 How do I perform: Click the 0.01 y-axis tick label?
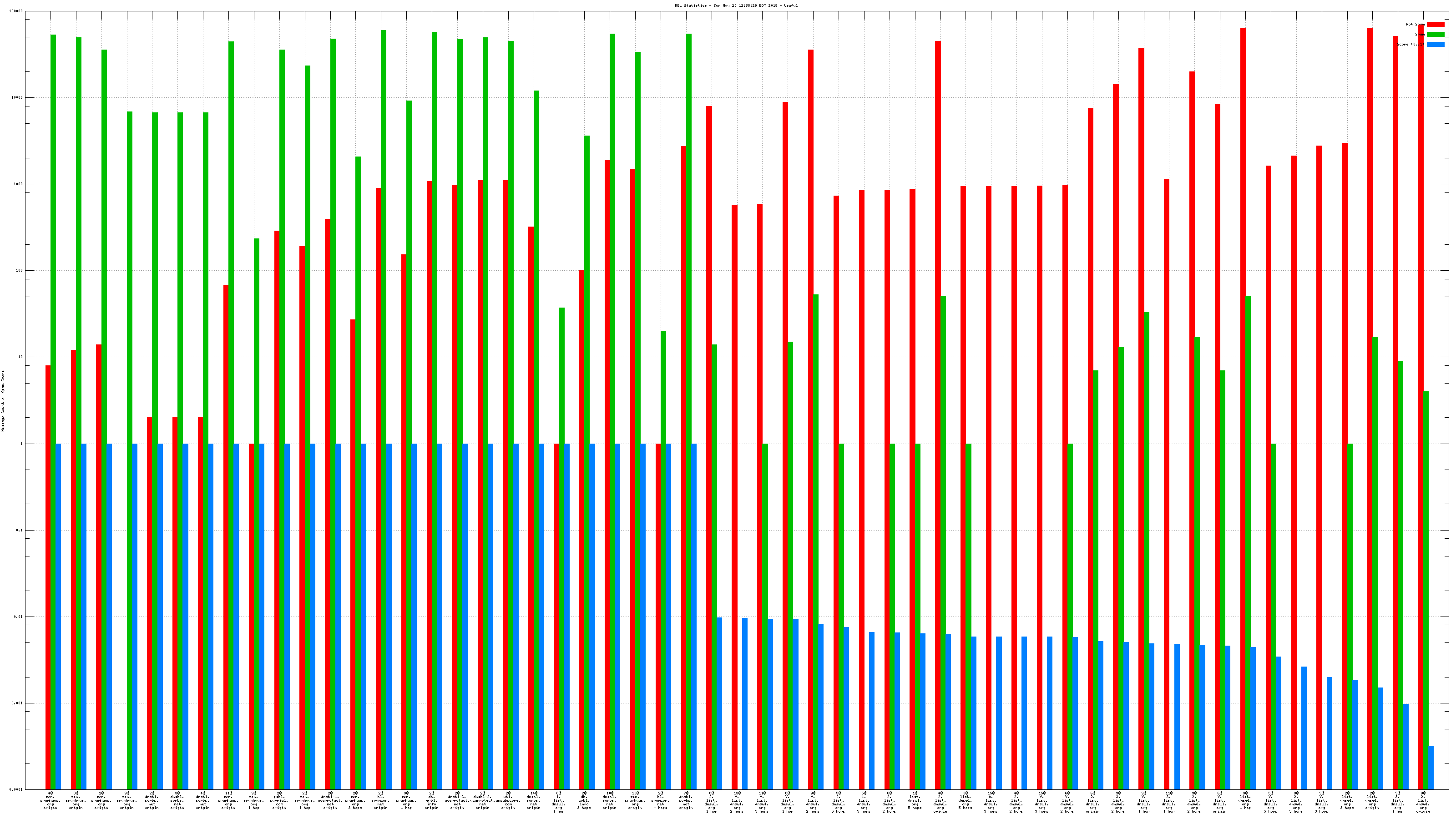click(x=19, y=617)
